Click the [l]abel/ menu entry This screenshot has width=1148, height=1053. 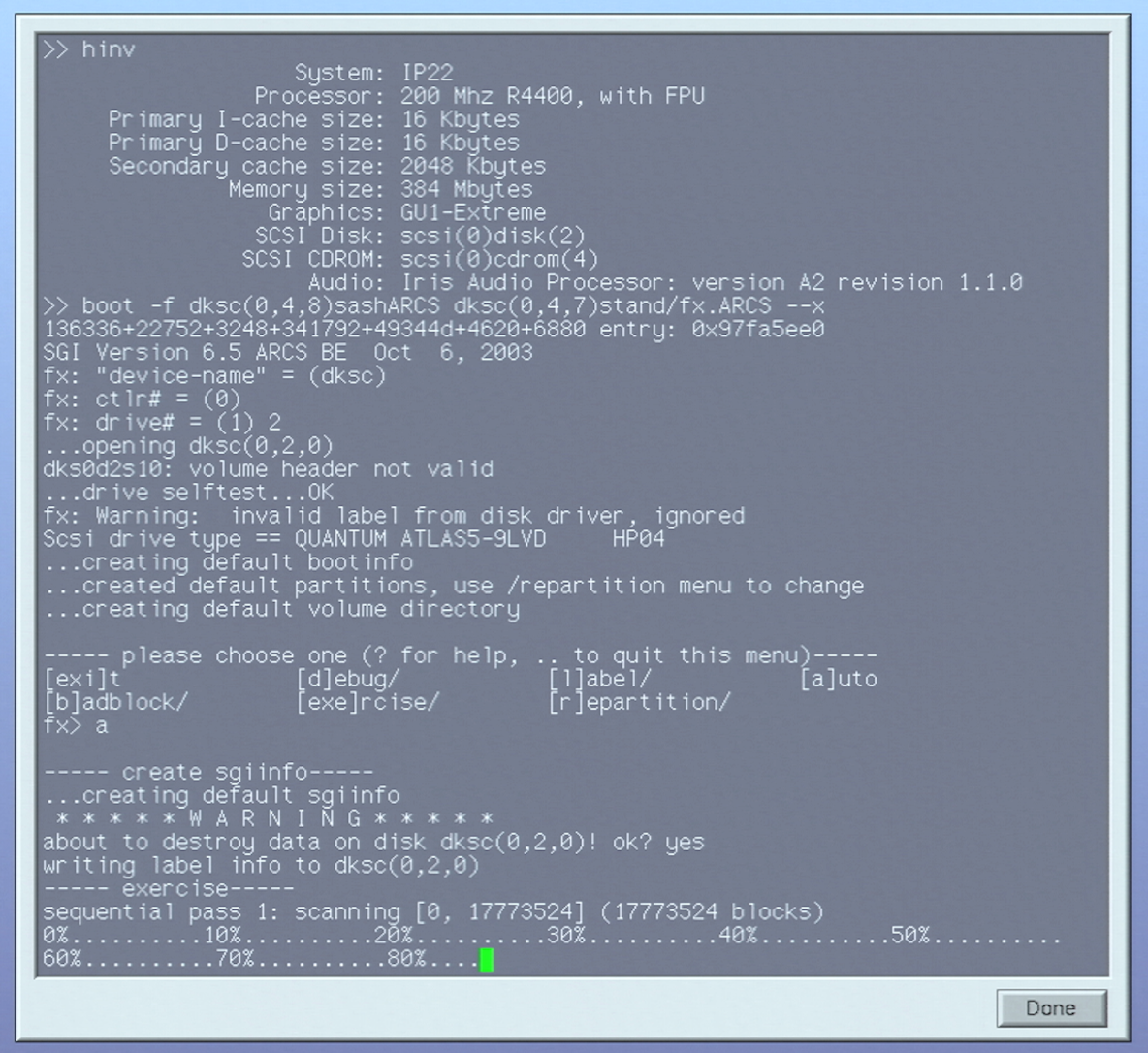tap(599, 679)
